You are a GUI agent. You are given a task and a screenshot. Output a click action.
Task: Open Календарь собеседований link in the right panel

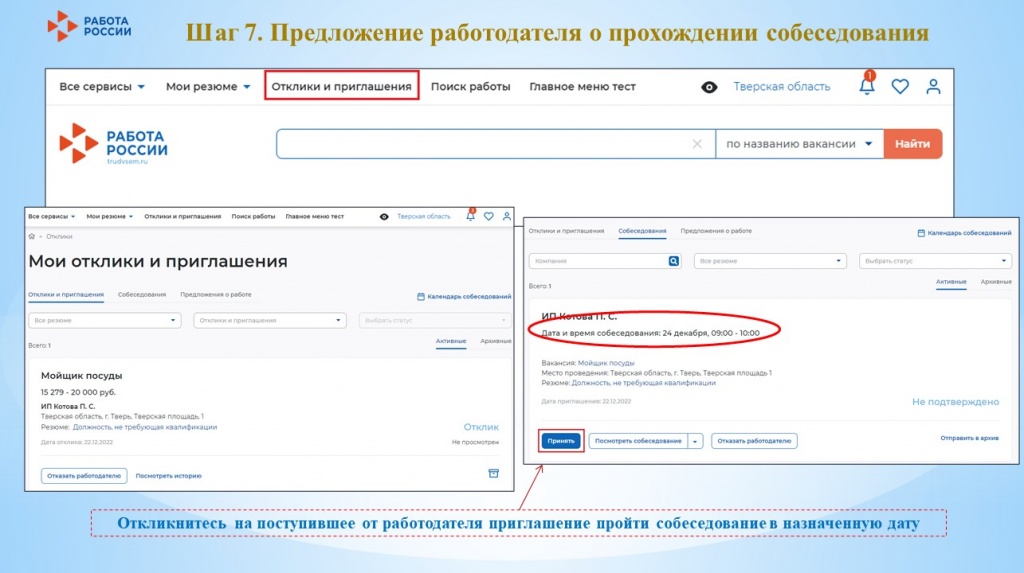tap(969, 233)
